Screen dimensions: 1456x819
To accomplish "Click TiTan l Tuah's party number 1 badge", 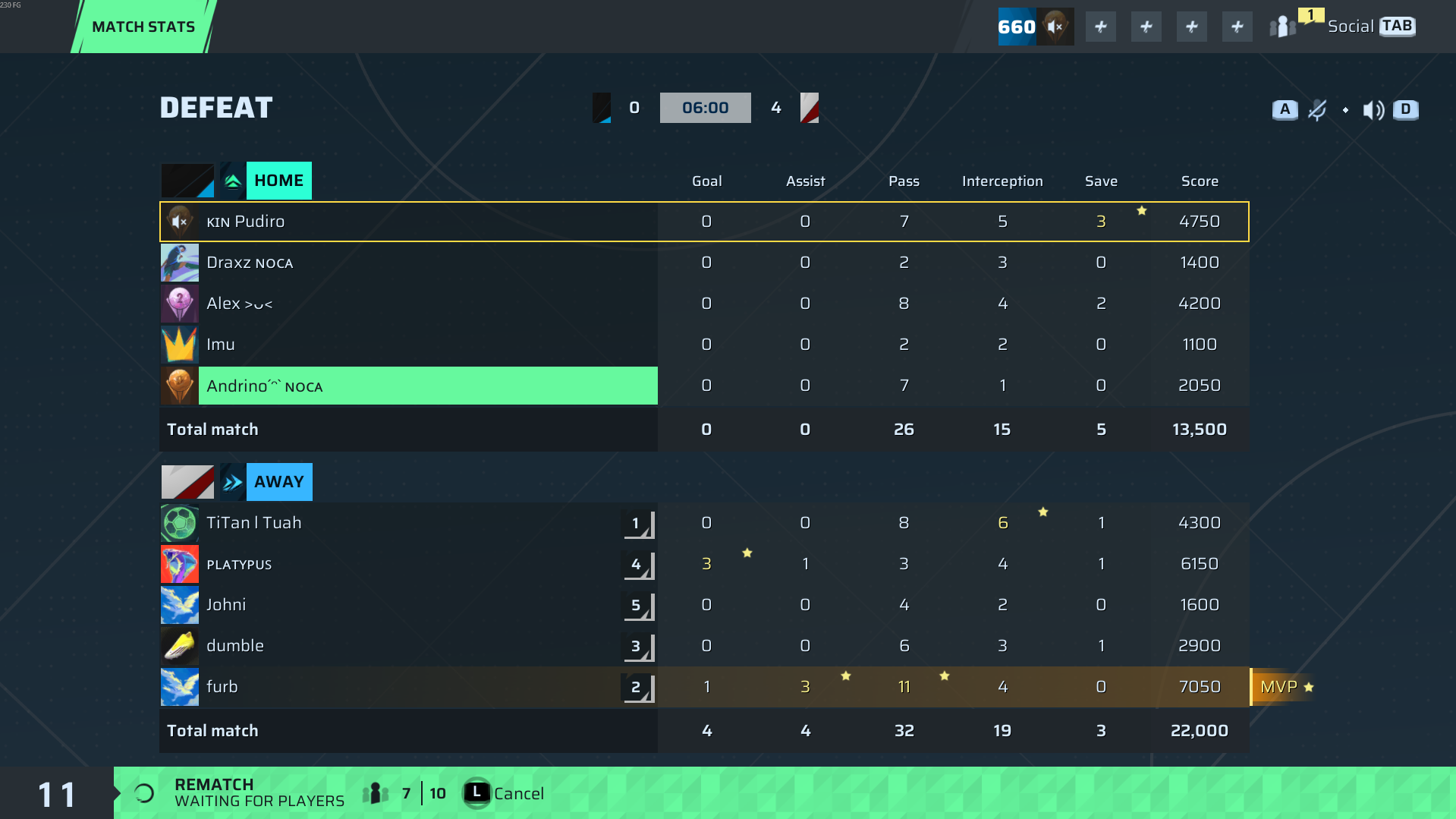I will (638, 524).
